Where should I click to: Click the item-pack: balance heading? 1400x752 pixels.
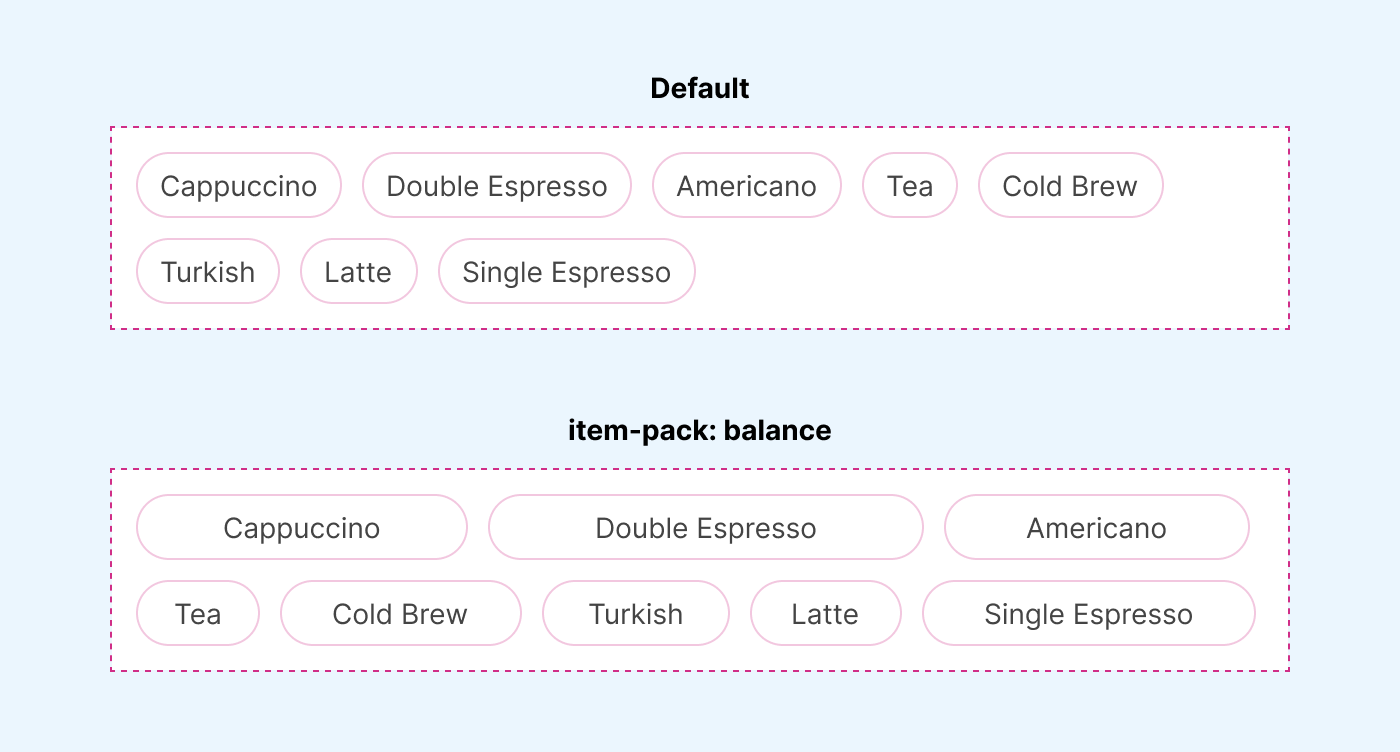click(700, 431)
